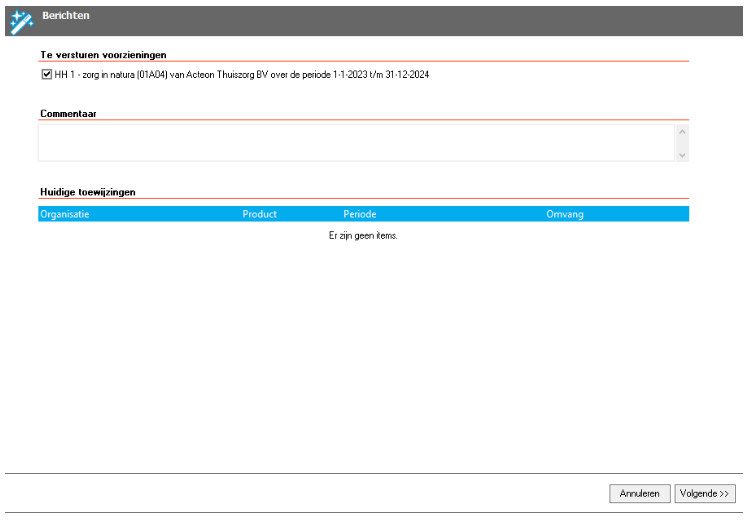The width and height of the screenshot is (744, 520).
Task: Click the empty area of the toewijzingen list
Action: tap(363, 340)
